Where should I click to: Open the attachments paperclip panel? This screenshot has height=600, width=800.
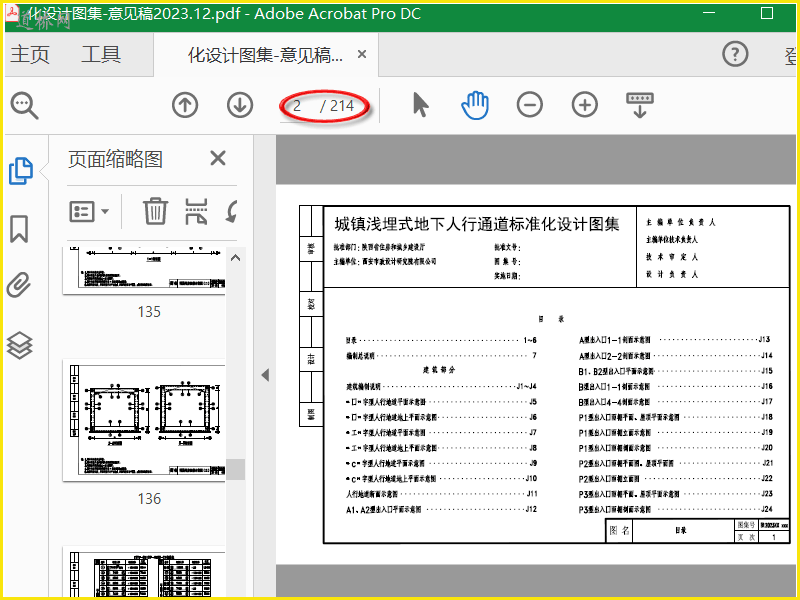(19, 285)
